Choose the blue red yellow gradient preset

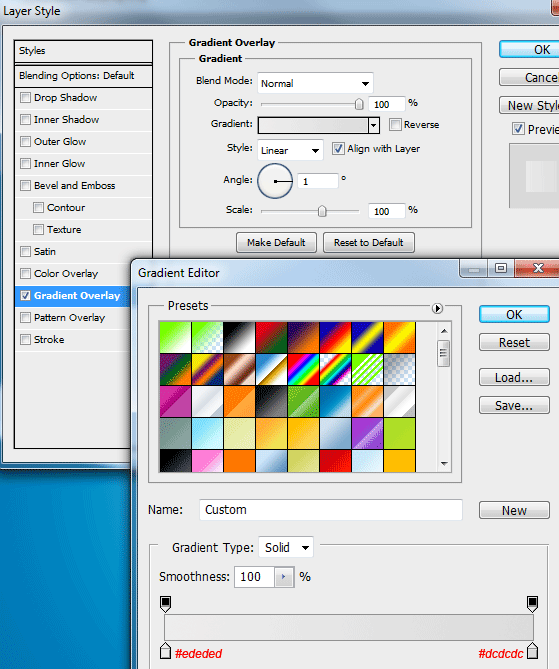335,337
